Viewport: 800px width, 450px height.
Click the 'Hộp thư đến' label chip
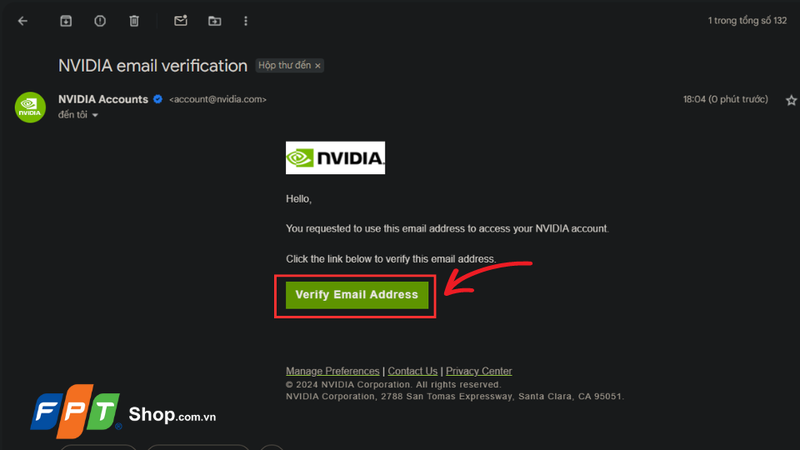coord(285,65)
